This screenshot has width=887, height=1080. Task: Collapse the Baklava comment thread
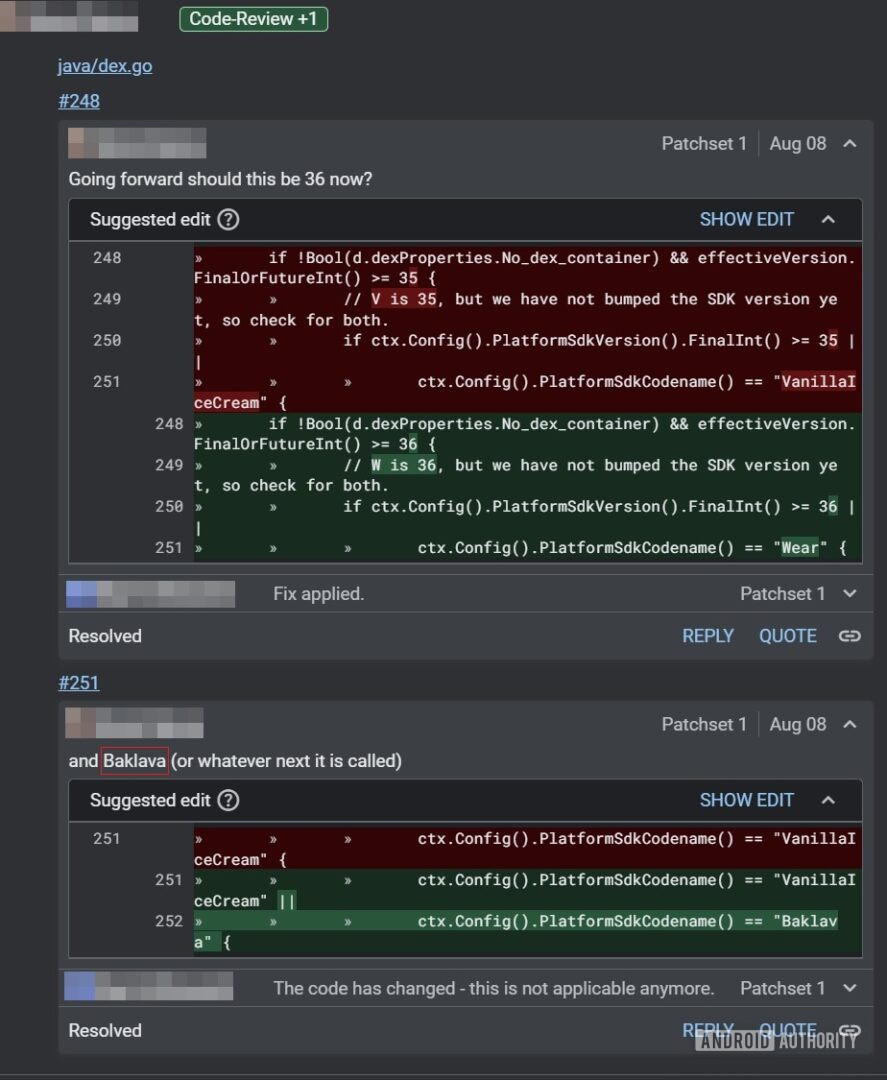point(850,724)
